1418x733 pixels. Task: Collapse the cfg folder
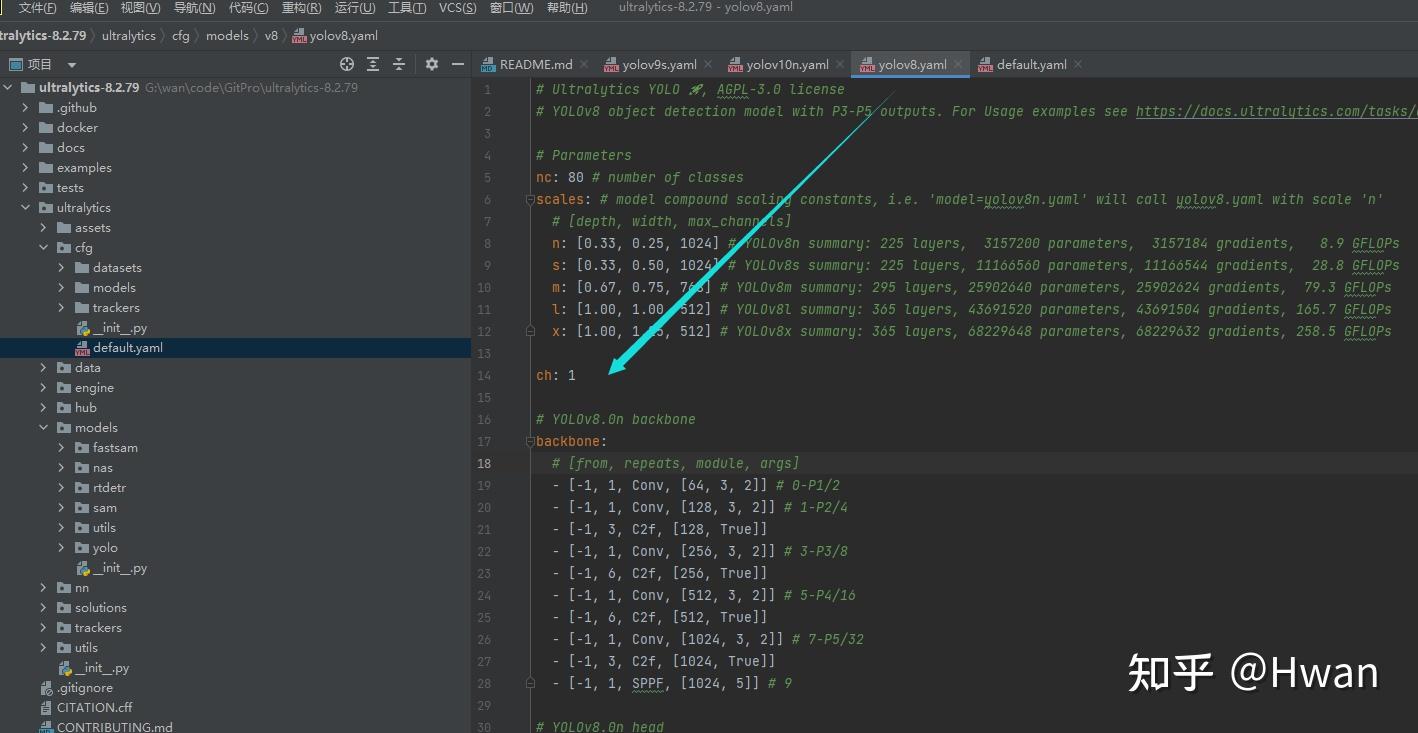(44, 248)
